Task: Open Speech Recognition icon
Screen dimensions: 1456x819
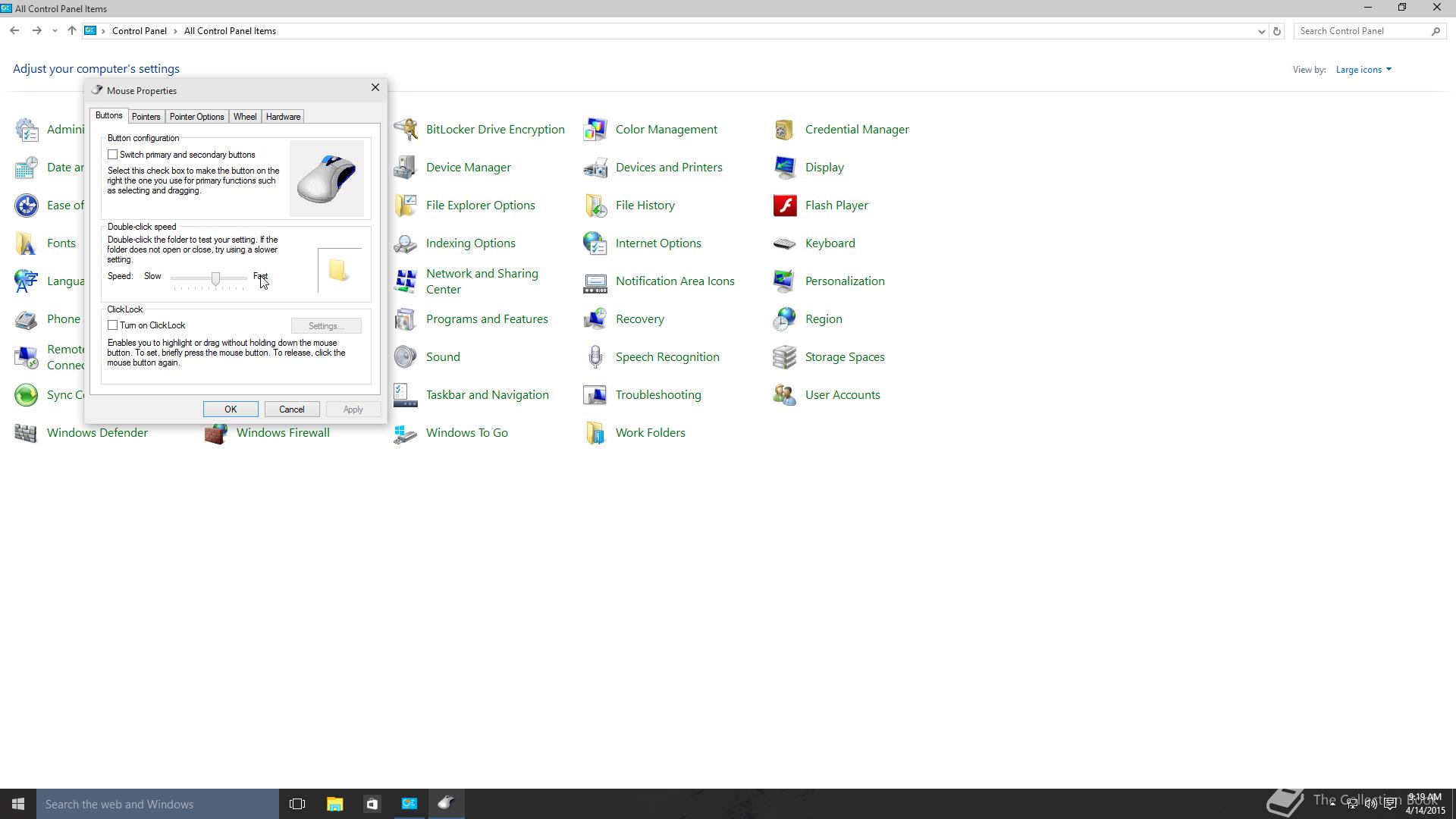Action: coord(595,357)
